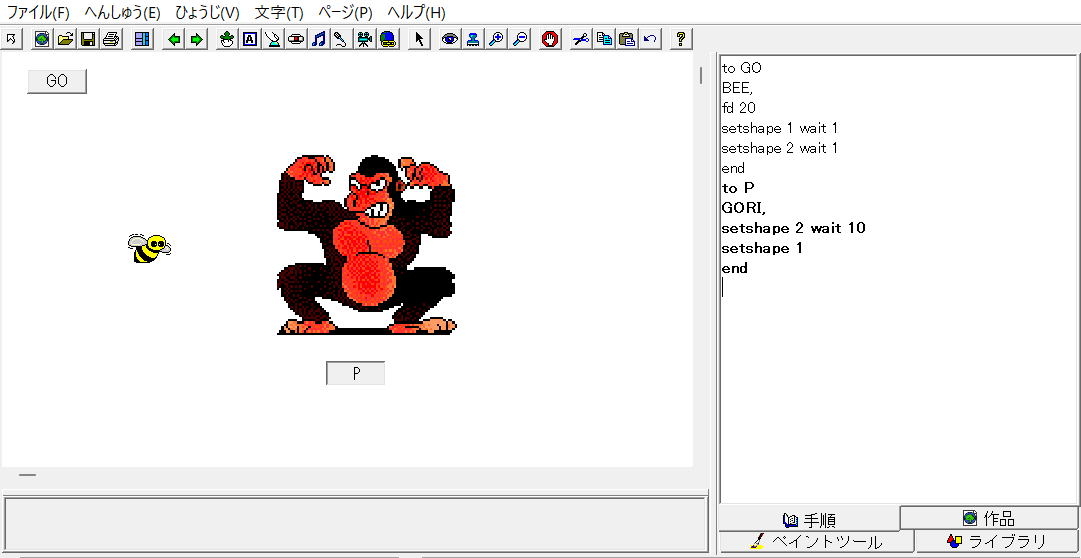Select the eye tool

click(449, 39)
